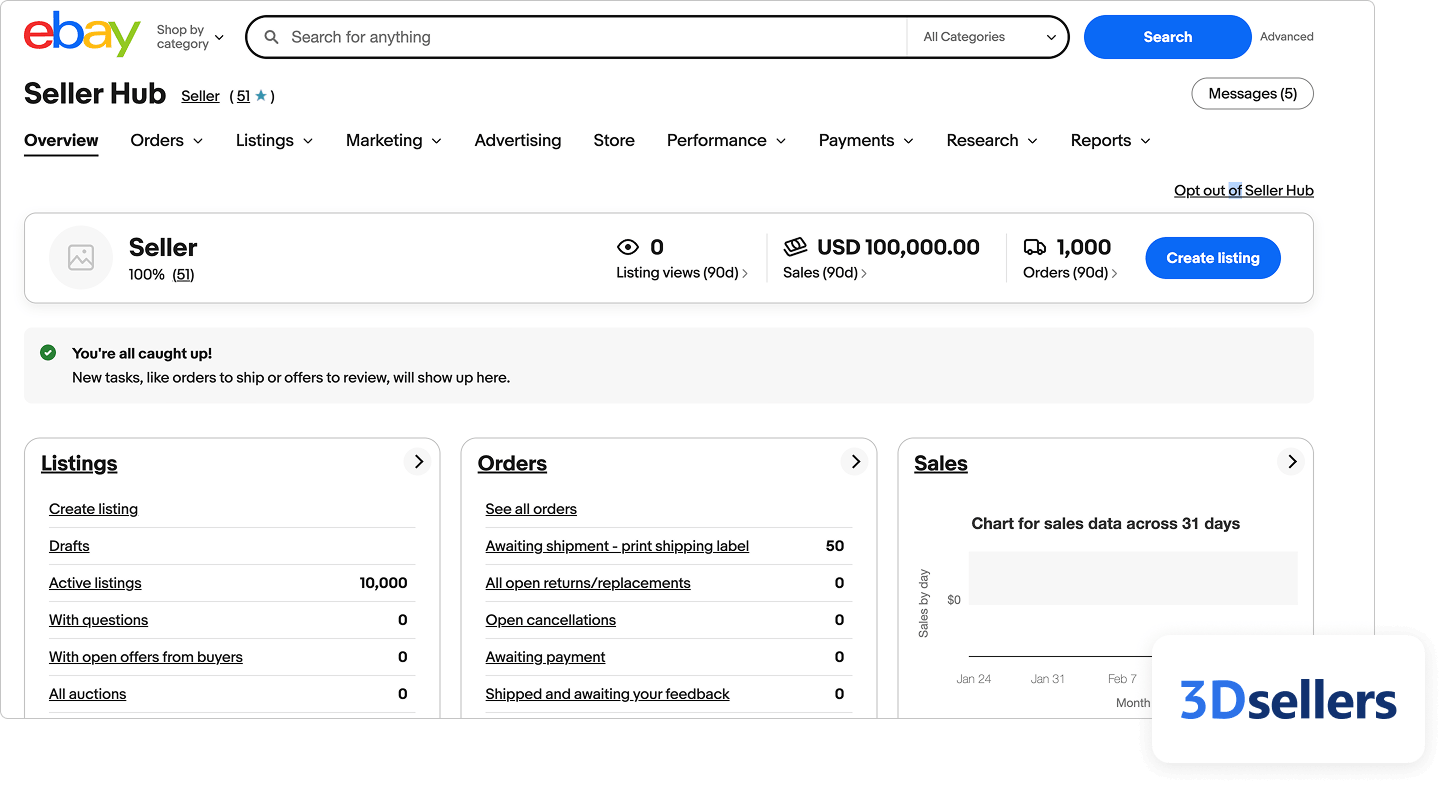
Task: Open Listings card arrow button
Action: 419,462
